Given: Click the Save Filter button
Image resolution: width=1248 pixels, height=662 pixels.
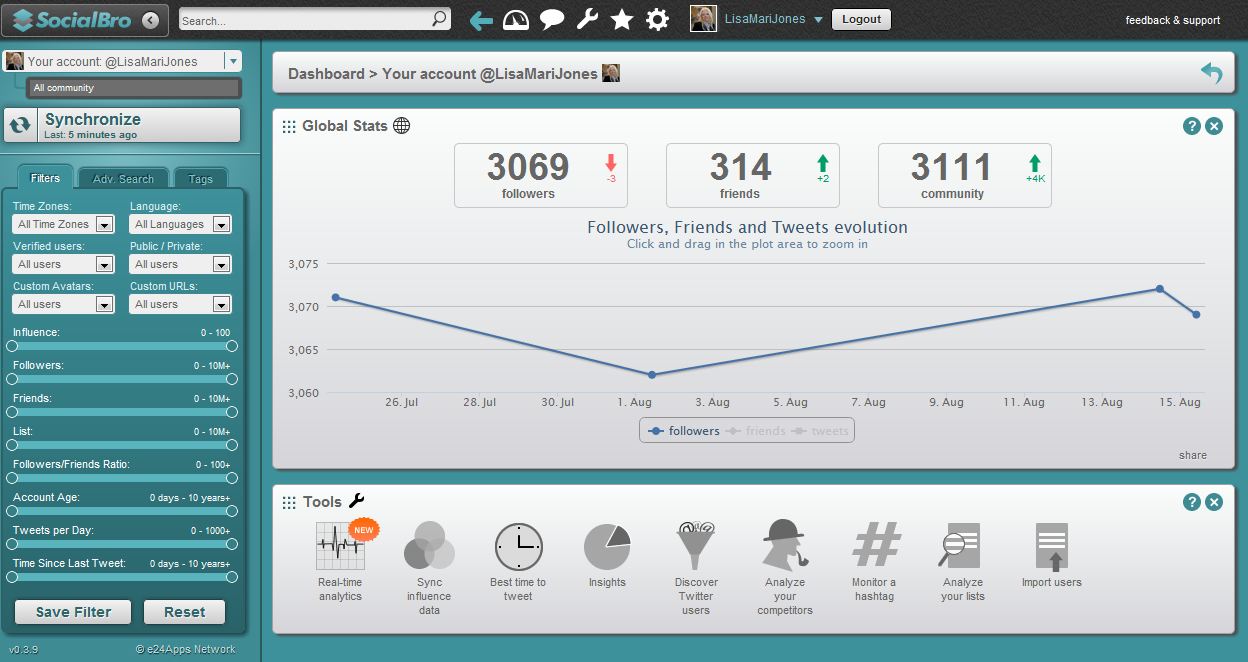Looking at the screenshot, I should click(x=73, y=612).
